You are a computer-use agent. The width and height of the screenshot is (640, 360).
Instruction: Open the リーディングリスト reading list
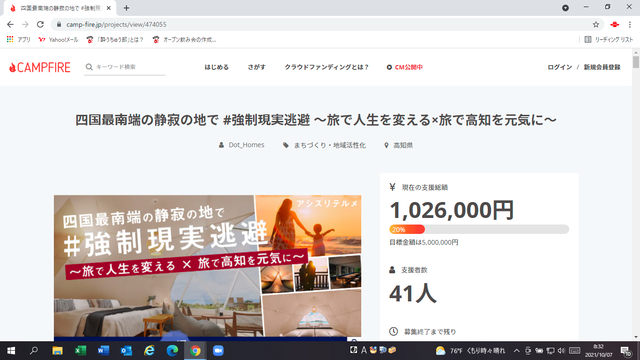609,40
